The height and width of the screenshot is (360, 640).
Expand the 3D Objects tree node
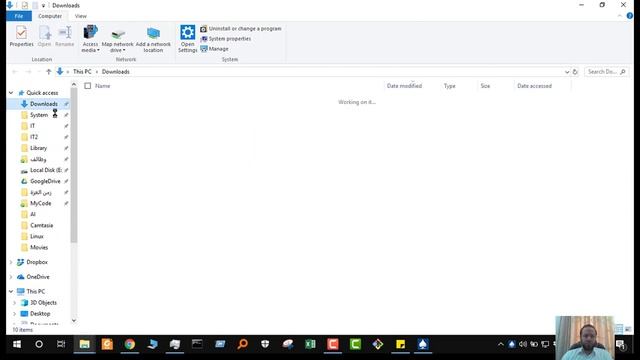[15, 303]
